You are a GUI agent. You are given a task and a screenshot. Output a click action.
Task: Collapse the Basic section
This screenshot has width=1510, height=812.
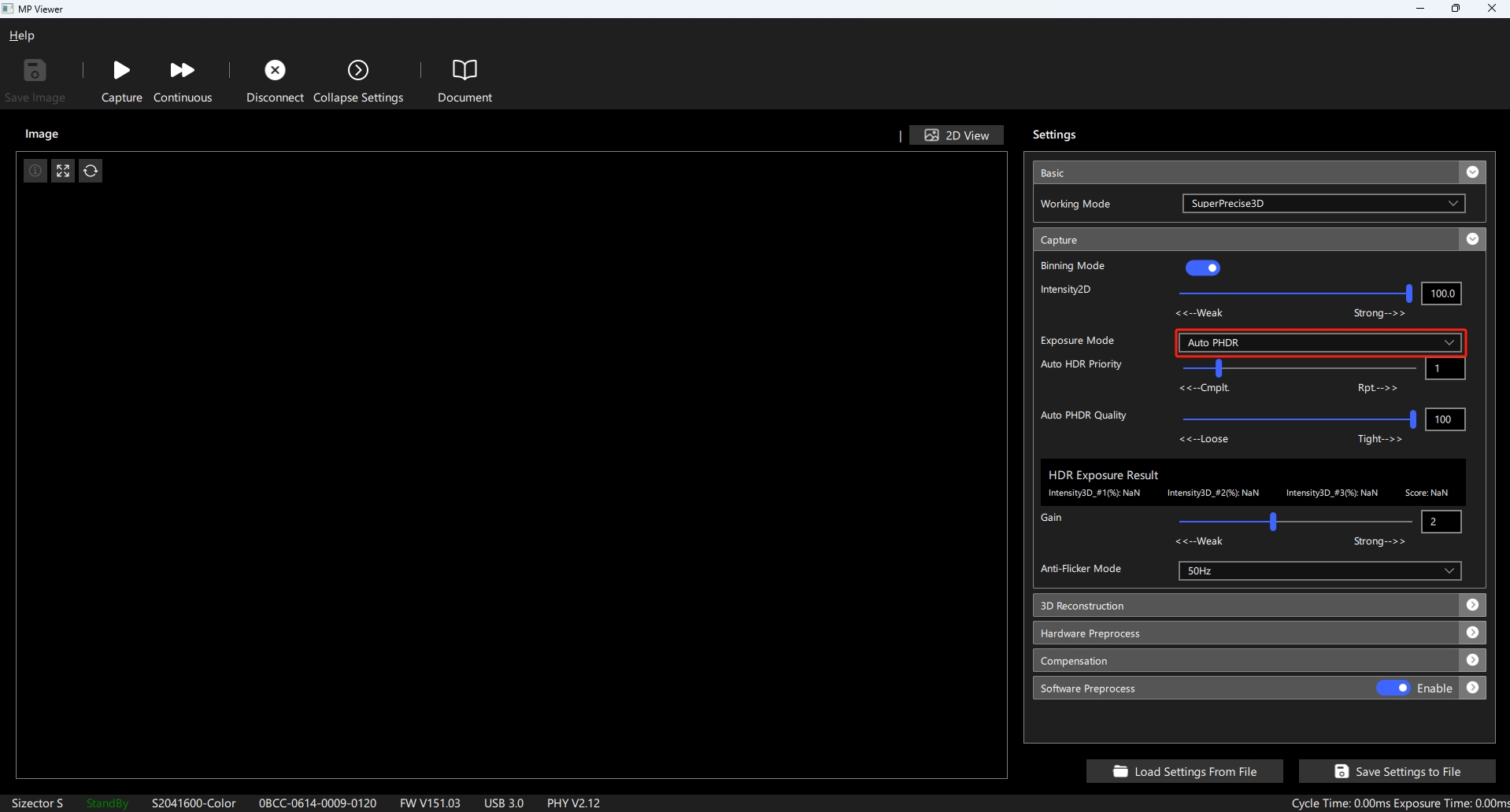1472,172
